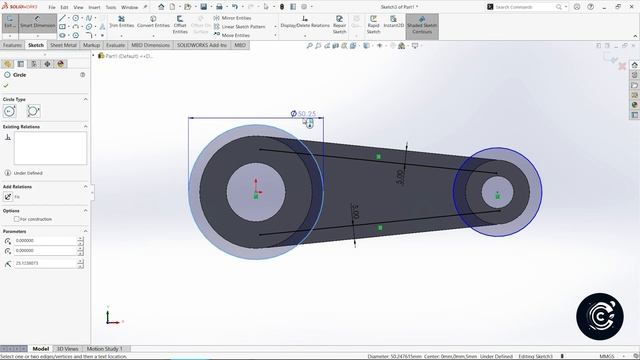This screenshot has height=360, width=640.
Task: Collapse the Options section
Action: 85,211
